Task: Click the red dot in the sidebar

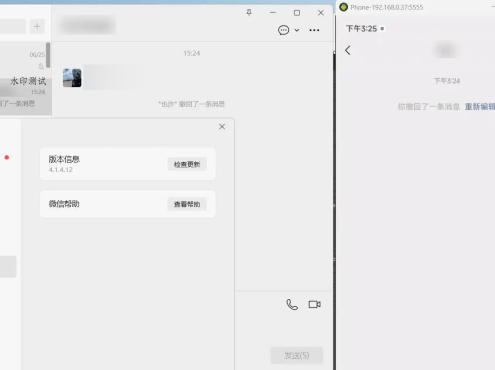Action: (7, 157)
